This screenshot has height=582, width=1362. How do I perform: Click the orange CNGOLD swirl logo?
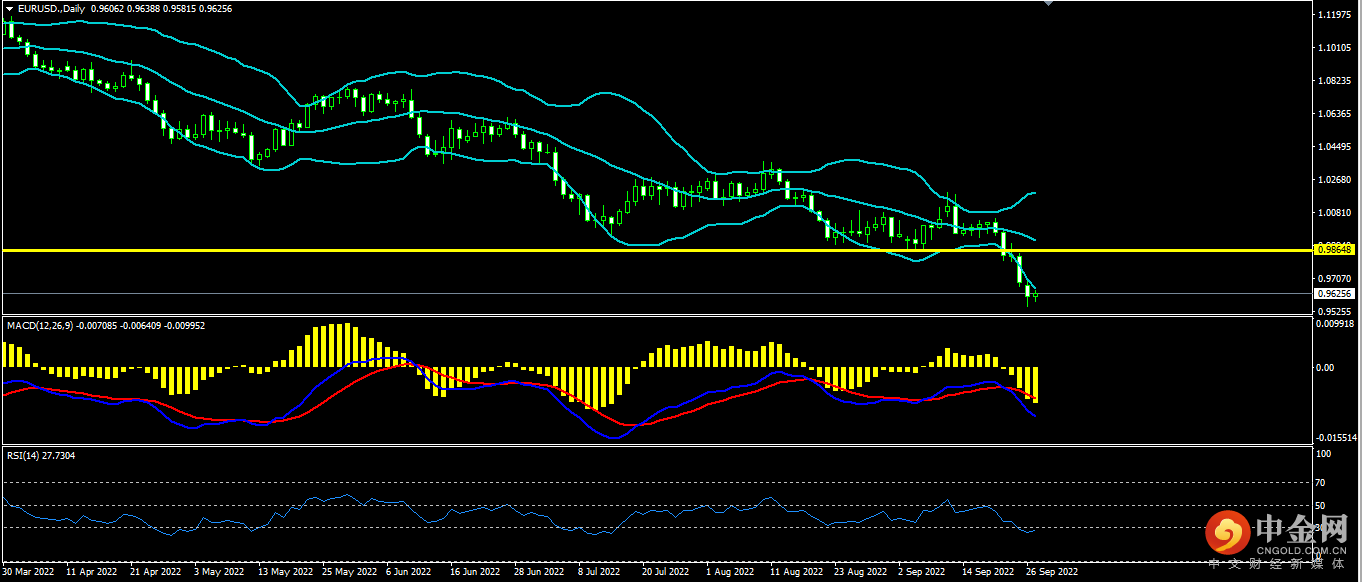pos(1226,534)
